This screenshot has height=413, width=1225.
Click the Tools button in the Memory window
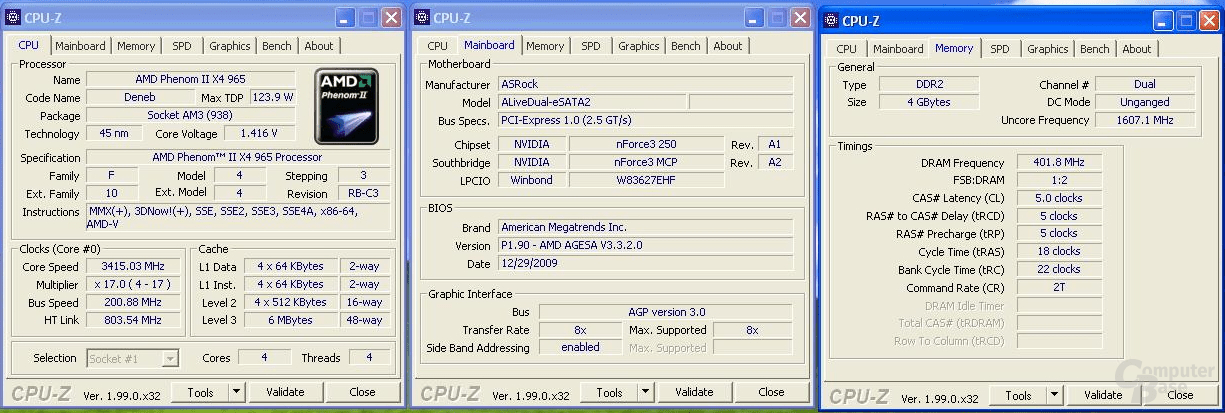point(1018,396)
